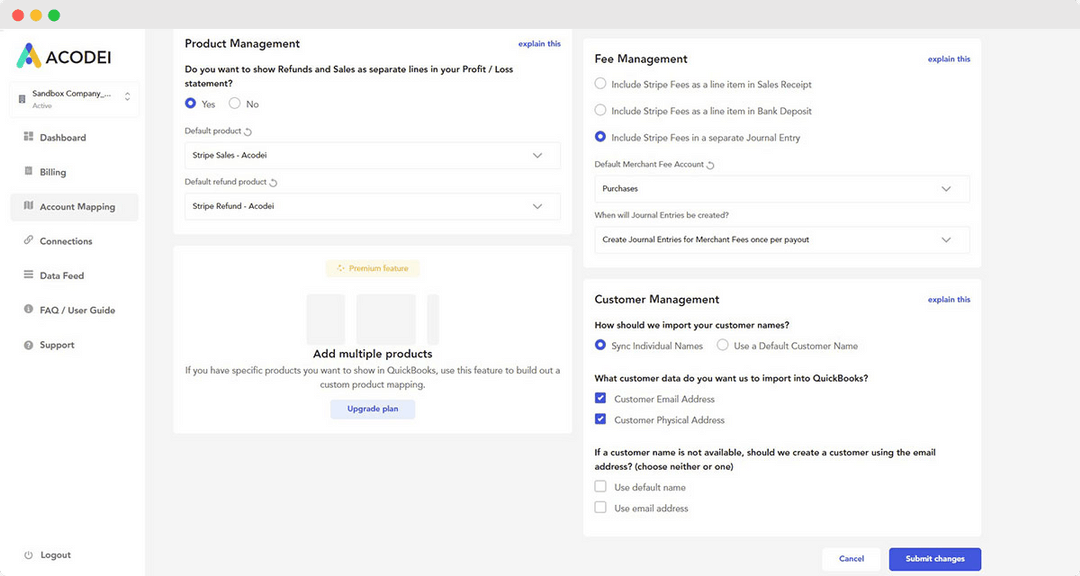Viewport: 1080px width, 576px height.
Task: Click the Connections link icon
Action: coord(29,241)
